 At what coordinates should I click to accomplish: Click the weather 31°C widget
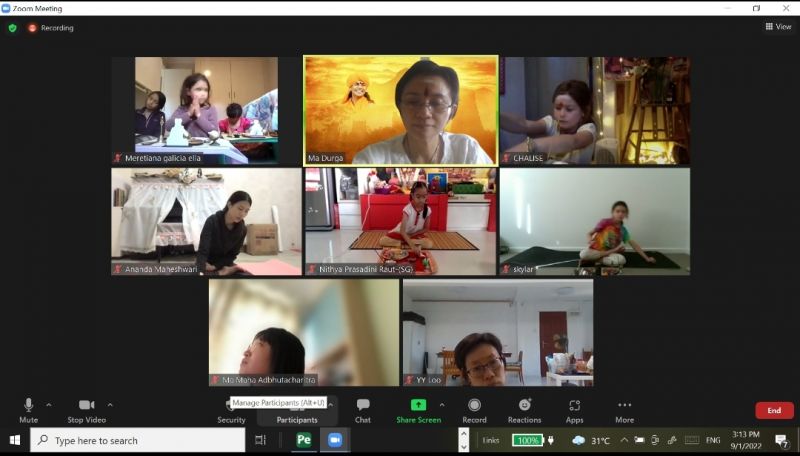(591, 440)
